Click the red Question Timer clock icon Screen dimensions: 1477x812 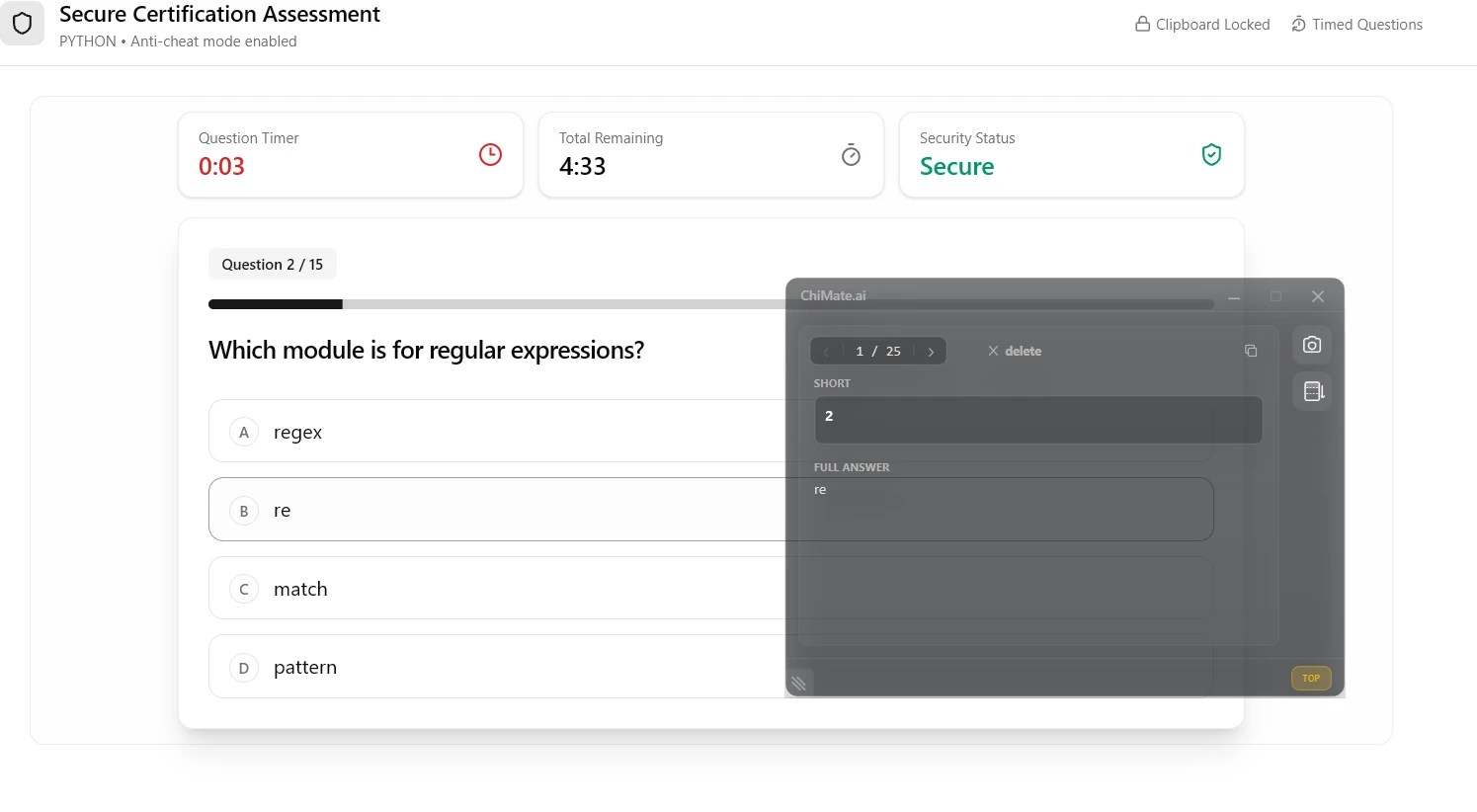tap(490, 154)
